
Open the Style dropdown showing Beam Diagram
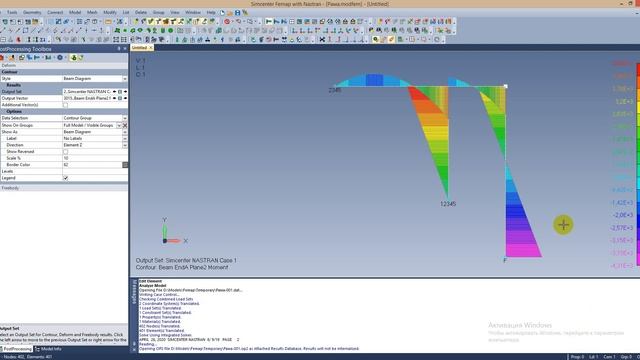pos(125,78)
